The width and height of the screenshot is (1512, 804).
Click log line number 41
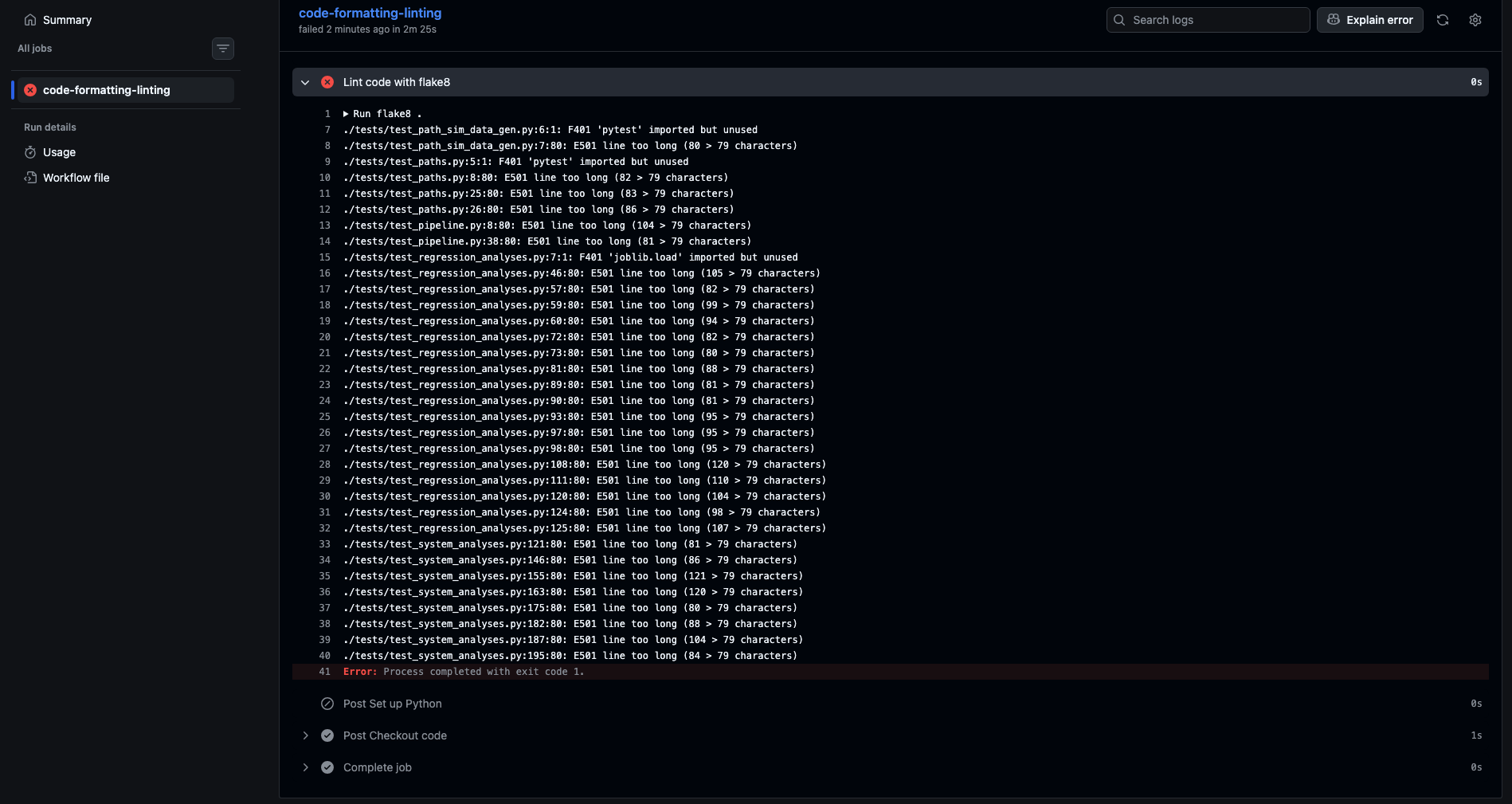click(x=324, y=672)
